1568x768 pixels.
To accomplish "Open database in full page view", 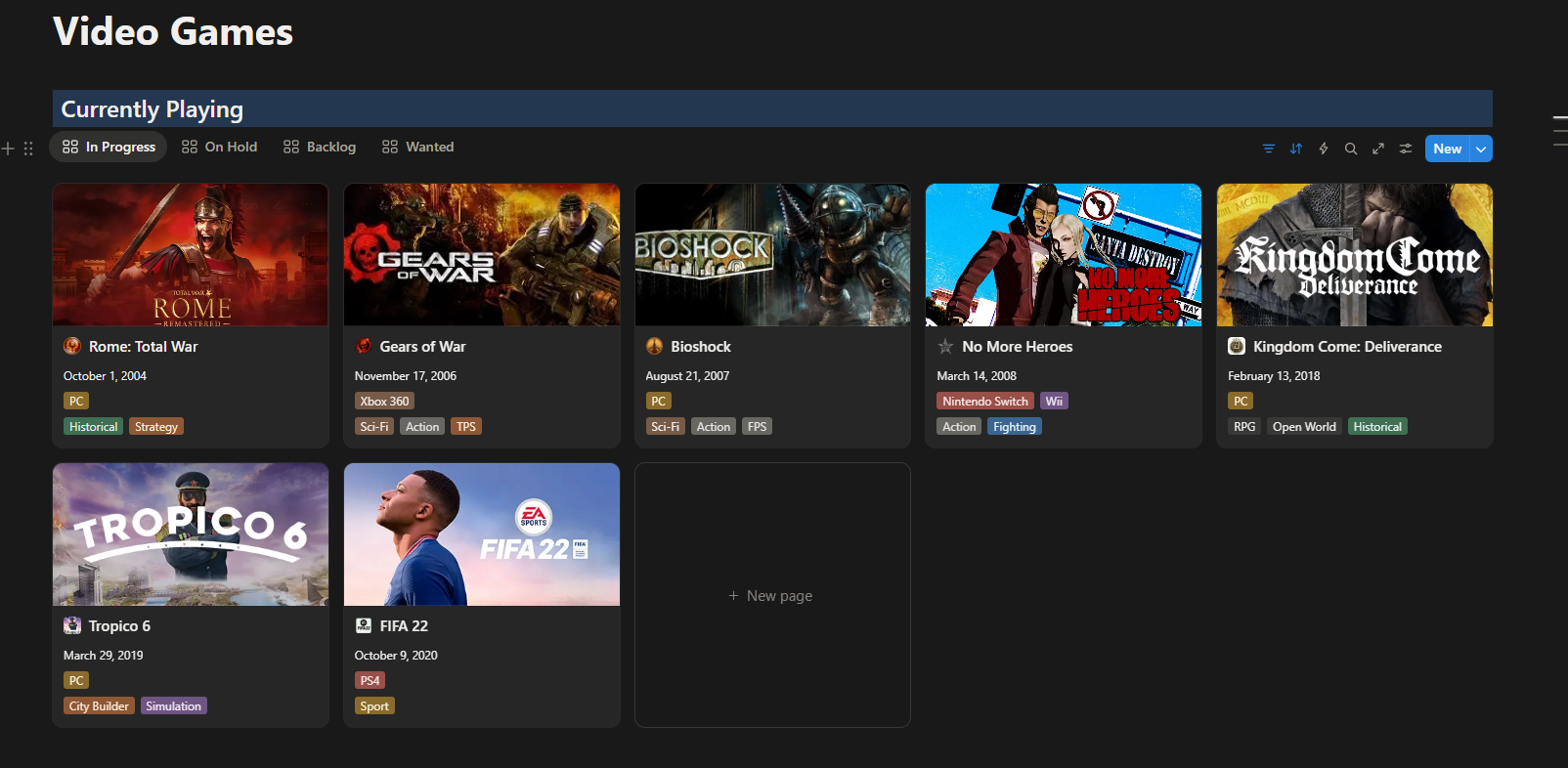I will point(1377,149).
